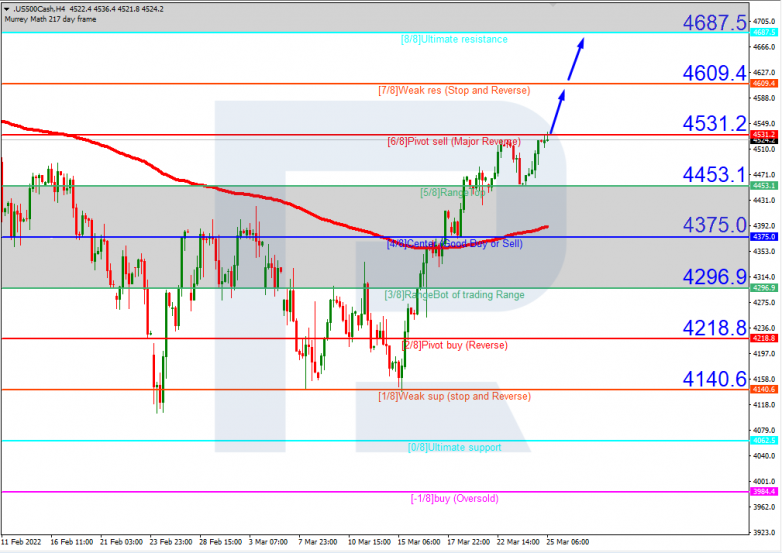Screen dimensions: 782x553
Task: Click the orange 4609.4 price axis tag
Action: [x=764, y=83]
